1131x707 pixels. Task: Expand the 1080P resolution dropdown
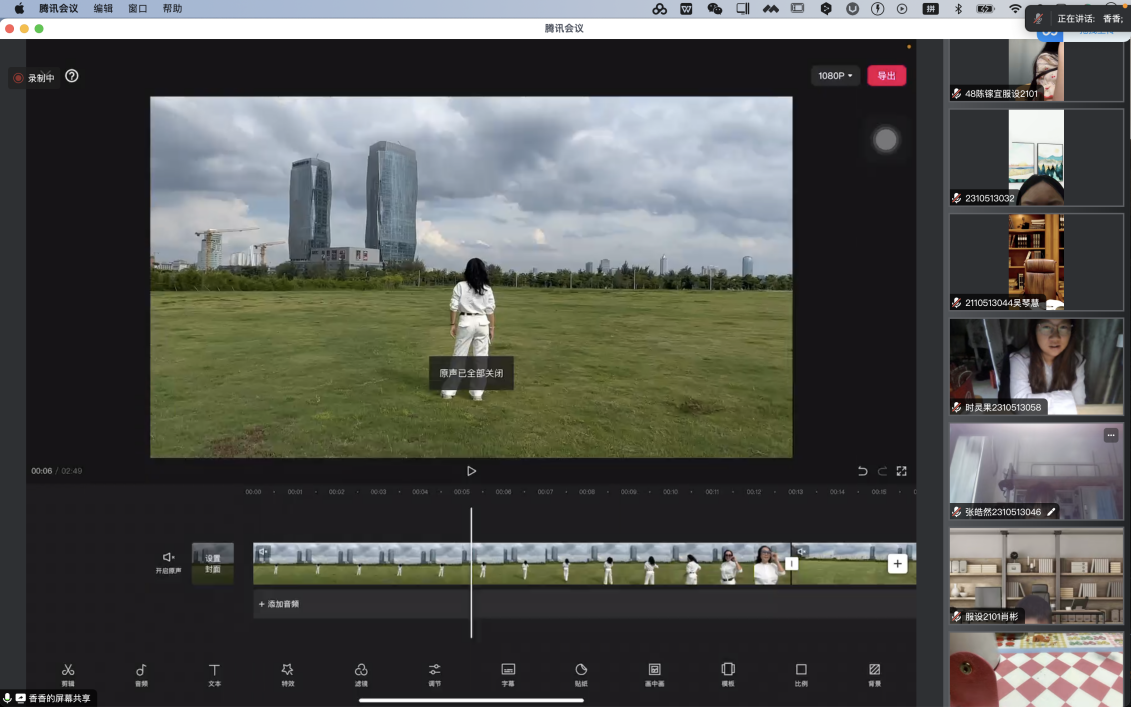click(x=836, y=76)
